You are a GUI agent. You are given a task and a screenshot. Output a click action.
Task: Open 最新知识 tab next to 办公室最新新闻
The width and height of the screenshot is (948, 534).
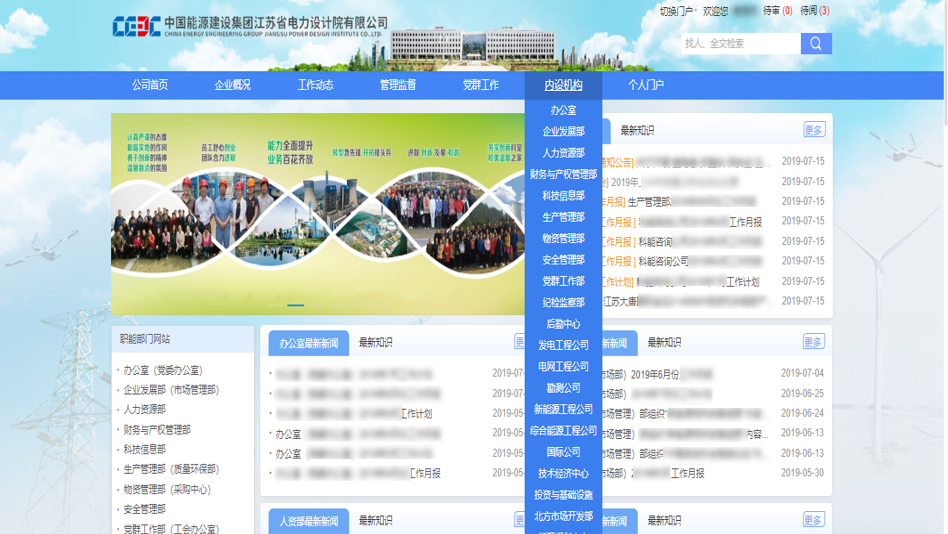coord(375,342)
